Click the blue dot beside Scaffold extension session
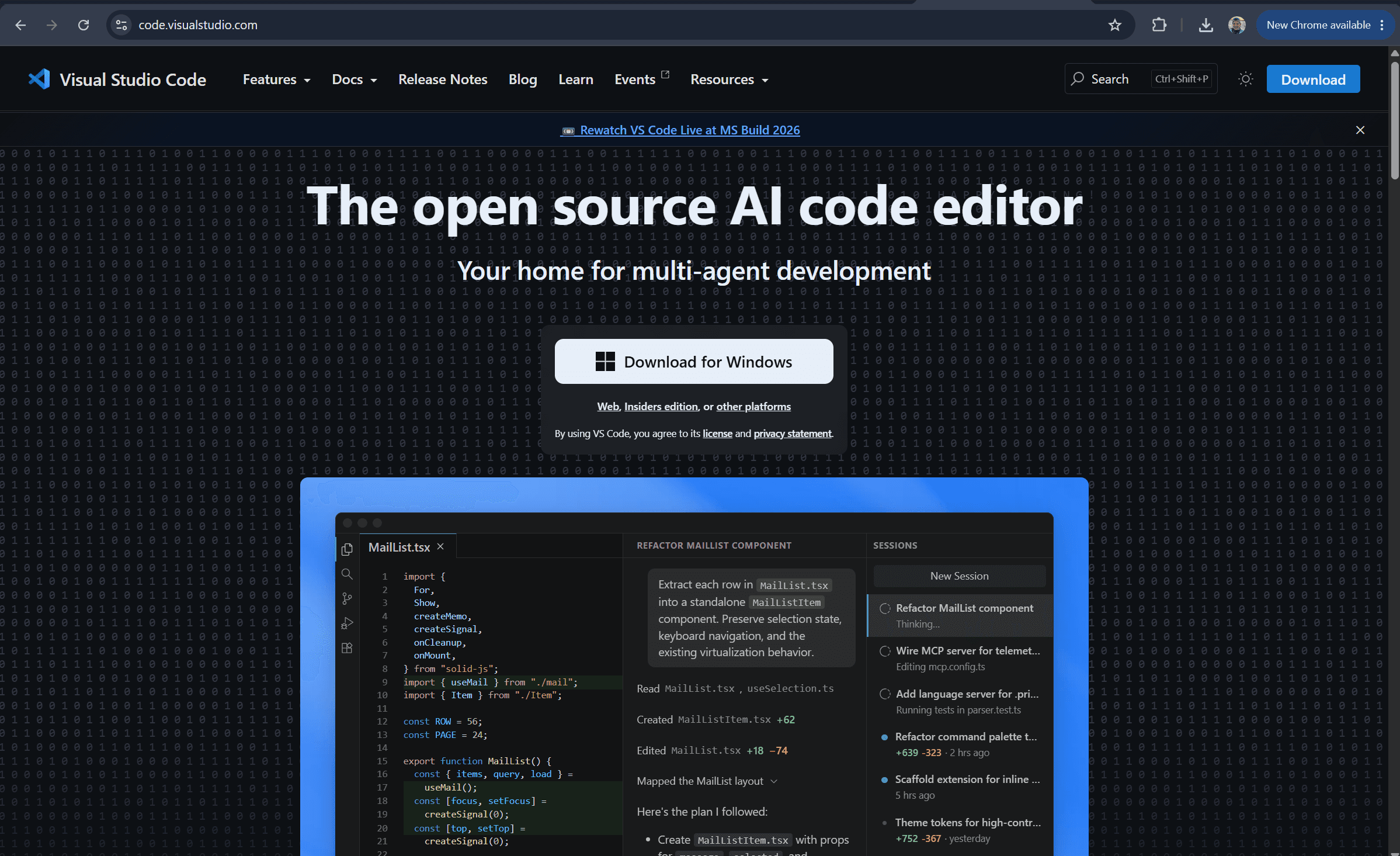 (x=884, y=780)
